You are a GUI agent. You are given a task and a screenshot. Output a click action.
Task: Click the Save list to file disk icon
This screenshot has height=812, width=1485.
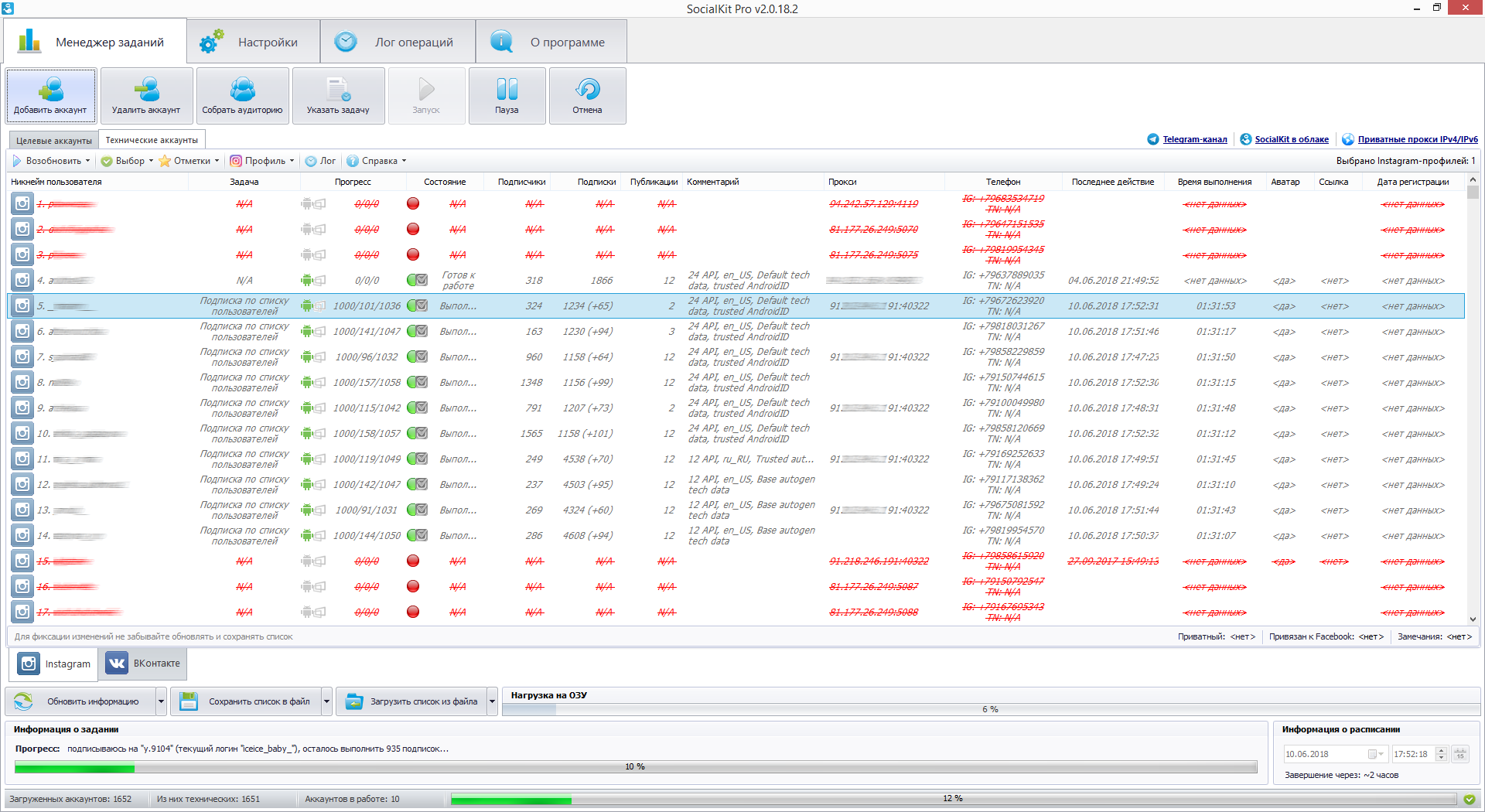(189, 701)
